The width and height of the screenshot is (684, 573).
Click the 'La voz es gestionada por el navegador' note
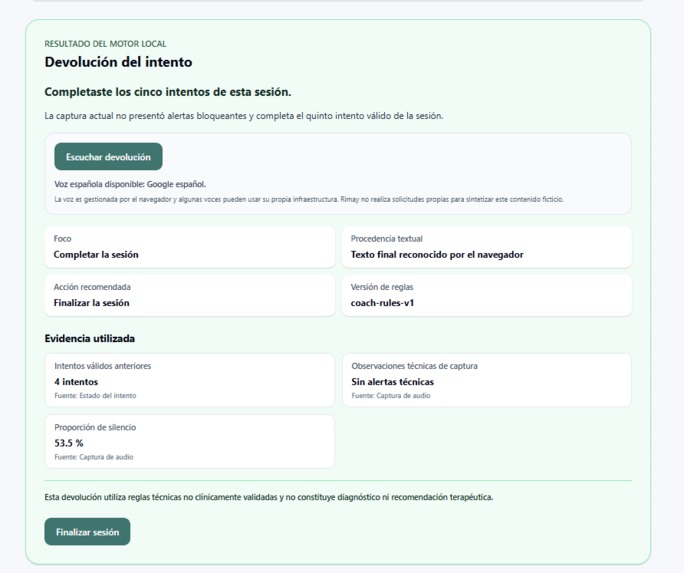click(309, 199)
